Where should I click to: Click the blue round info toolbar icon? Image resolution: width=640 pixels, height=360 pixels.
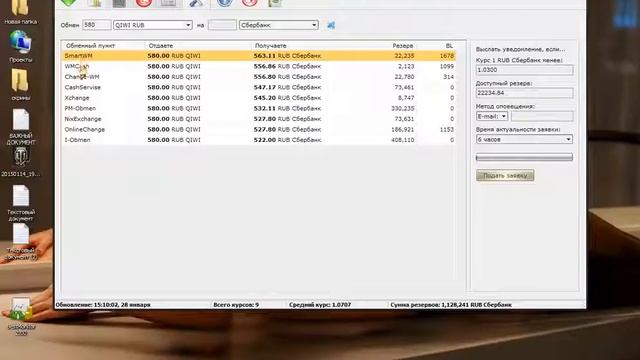coord(225,3)
